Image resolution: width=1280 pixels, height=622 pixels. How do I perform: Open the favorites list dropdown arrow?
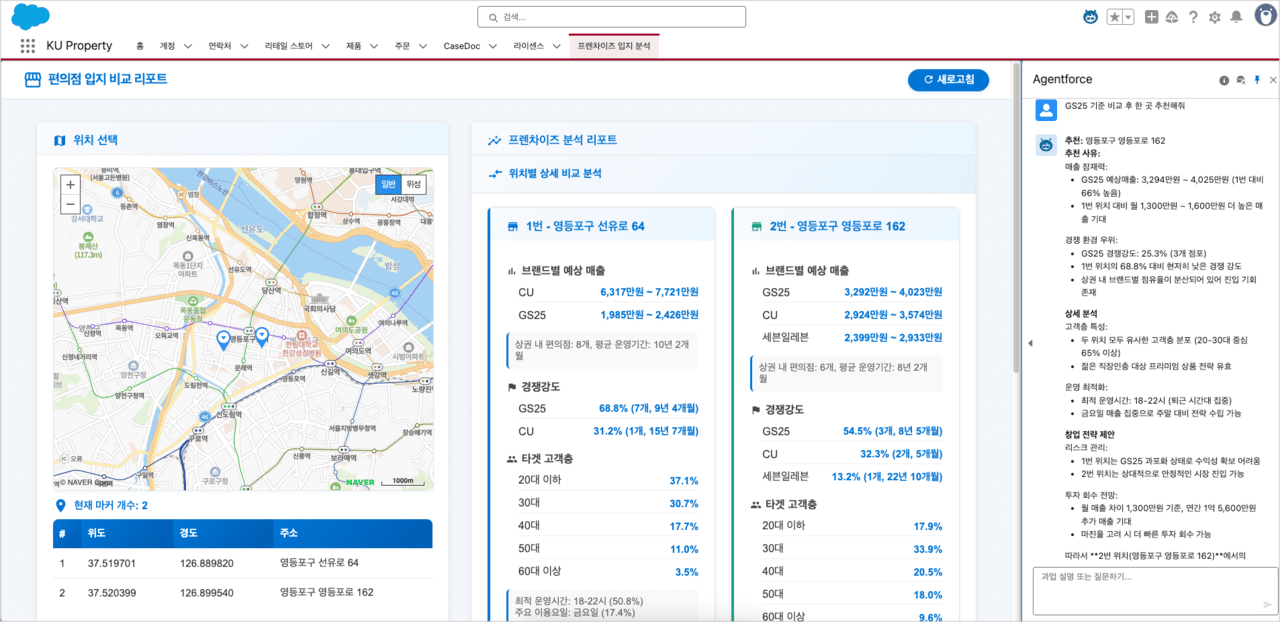(x=1127, y=16)
